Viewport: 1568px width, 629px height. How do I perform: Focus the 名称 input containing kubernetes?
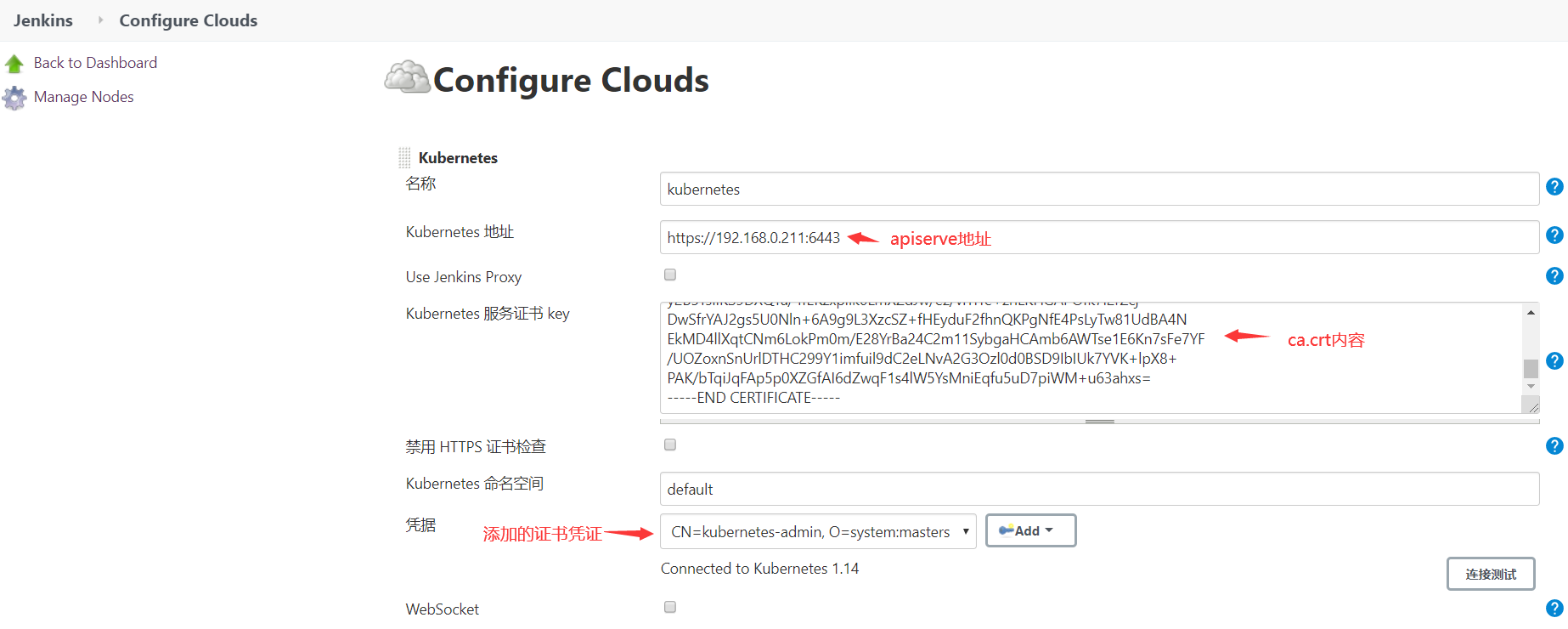coord(1099,189)
